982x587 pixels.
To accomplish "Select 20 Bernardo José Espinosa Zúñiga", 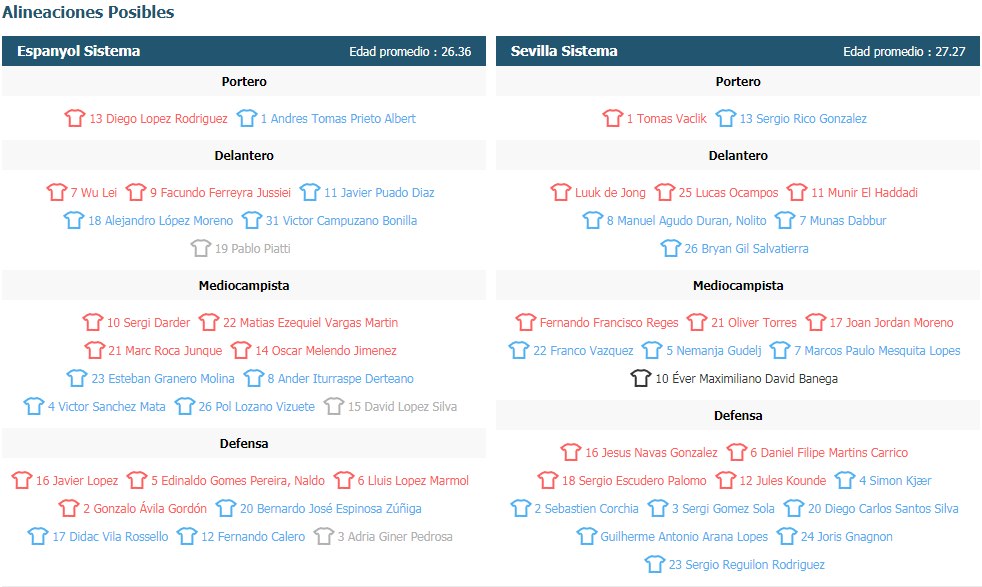I will coord(331,509).
